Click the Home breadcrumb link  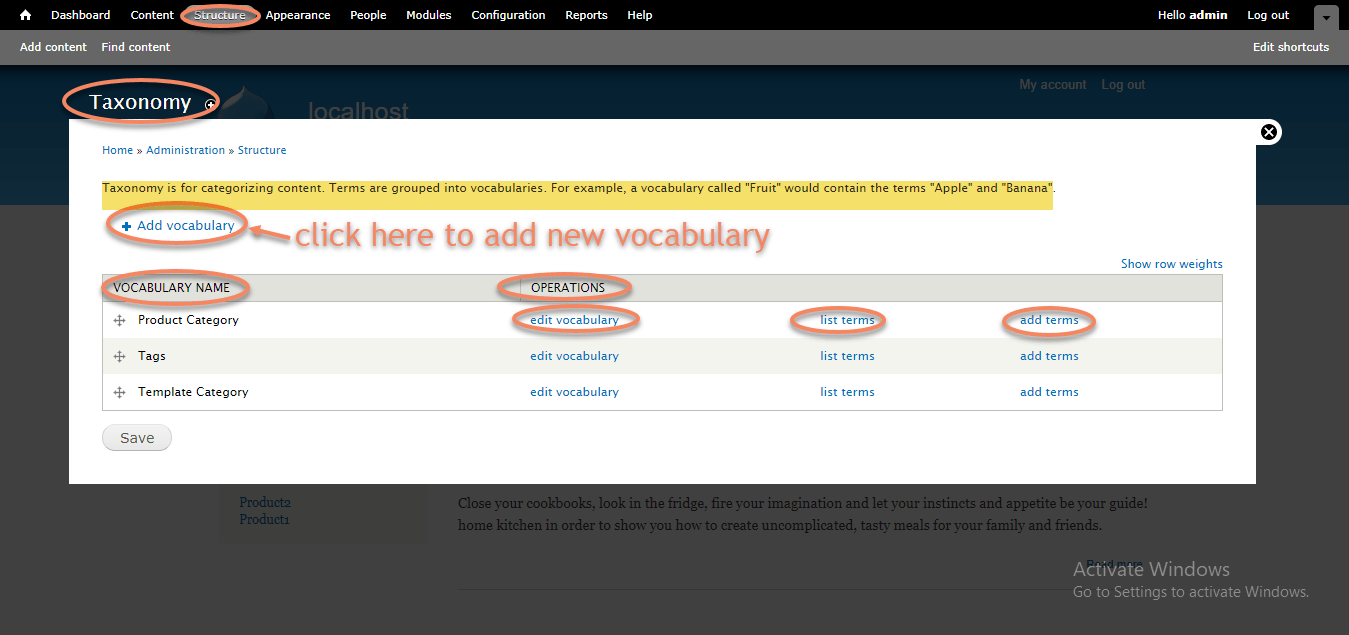coord(117,150)
